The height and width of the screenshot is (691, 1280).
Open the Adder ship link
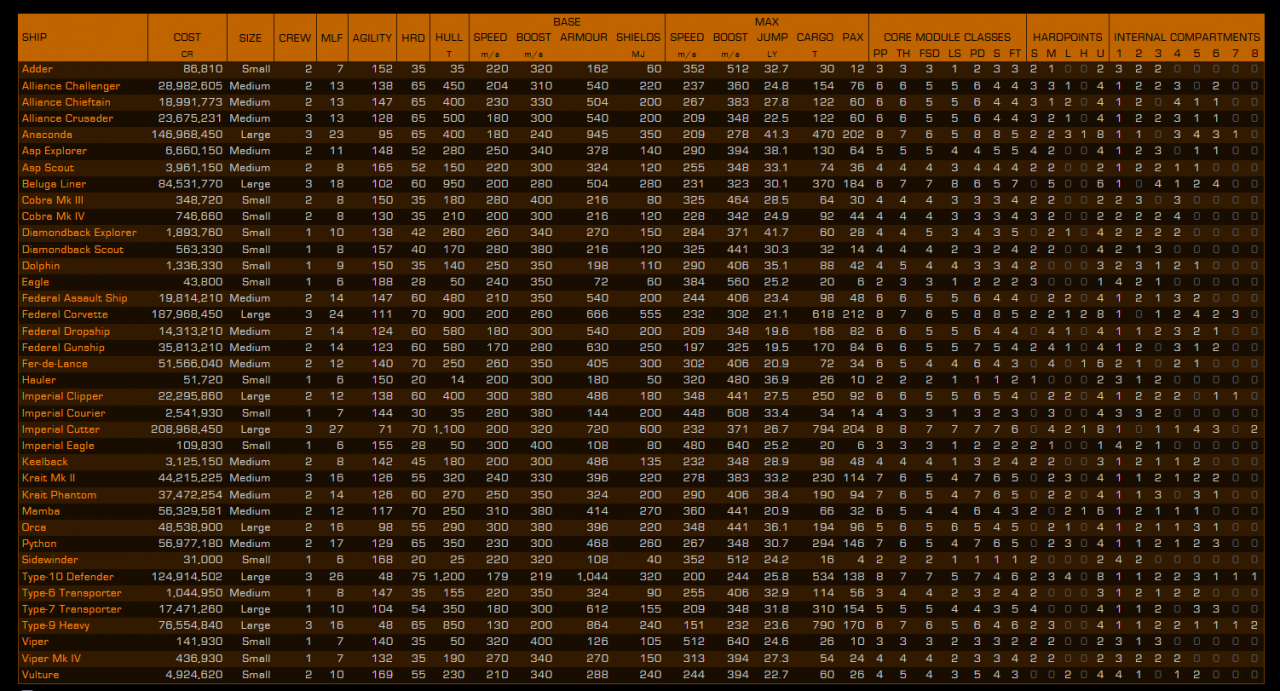click(38, 69)
